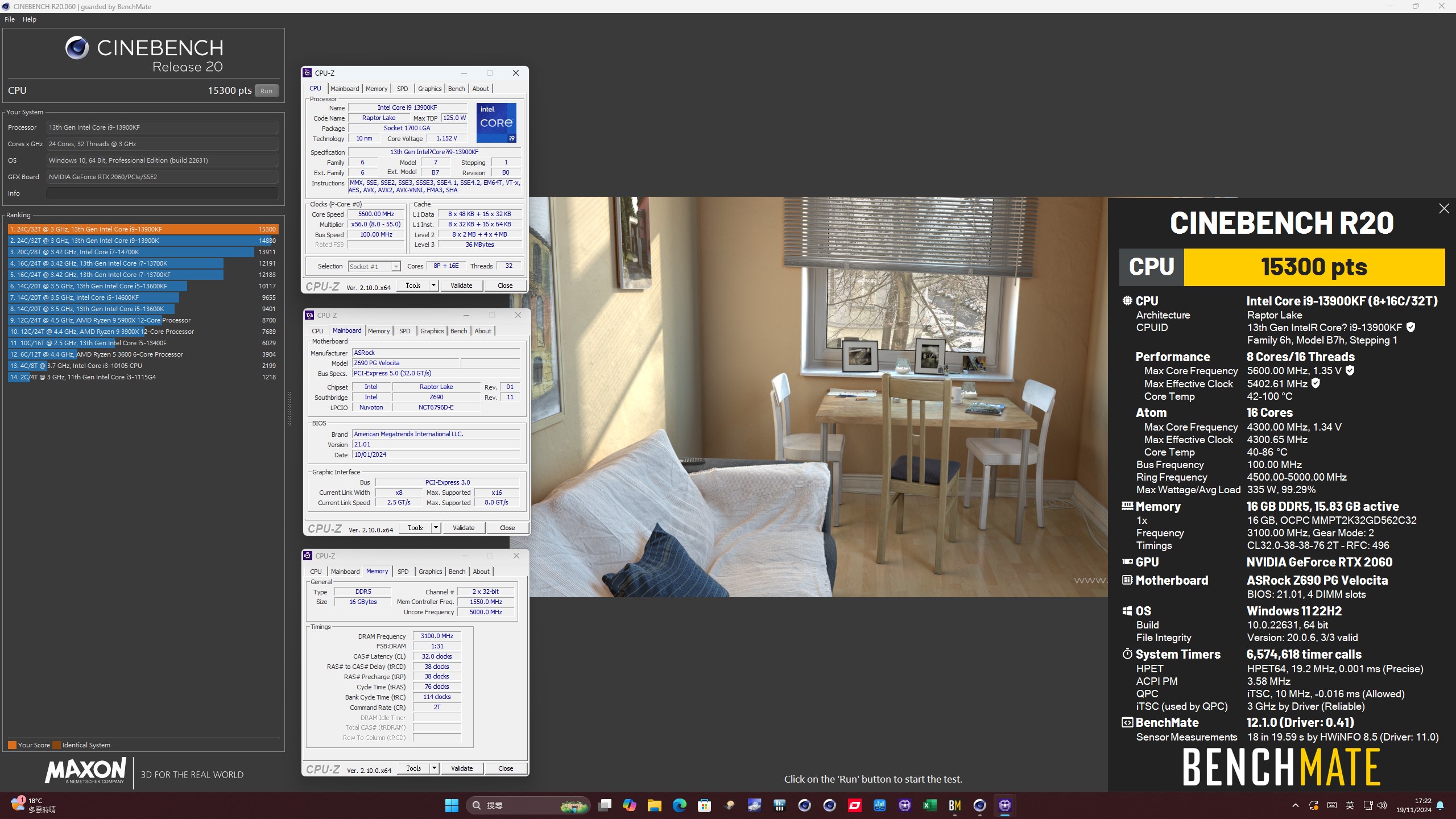Run the Cinebench CPU test
This screenshot has width=1456, height=819.
(266, 91)
